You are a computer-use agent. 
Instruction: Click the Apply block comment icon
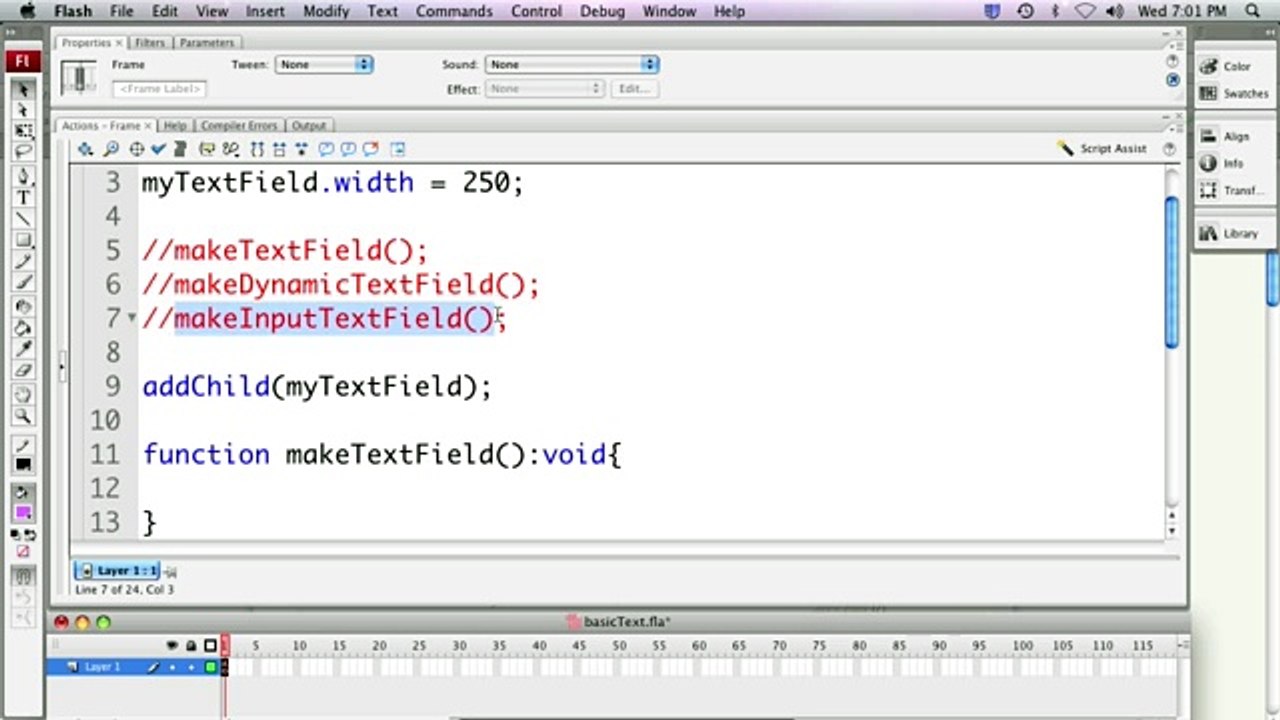coord(326,149)
